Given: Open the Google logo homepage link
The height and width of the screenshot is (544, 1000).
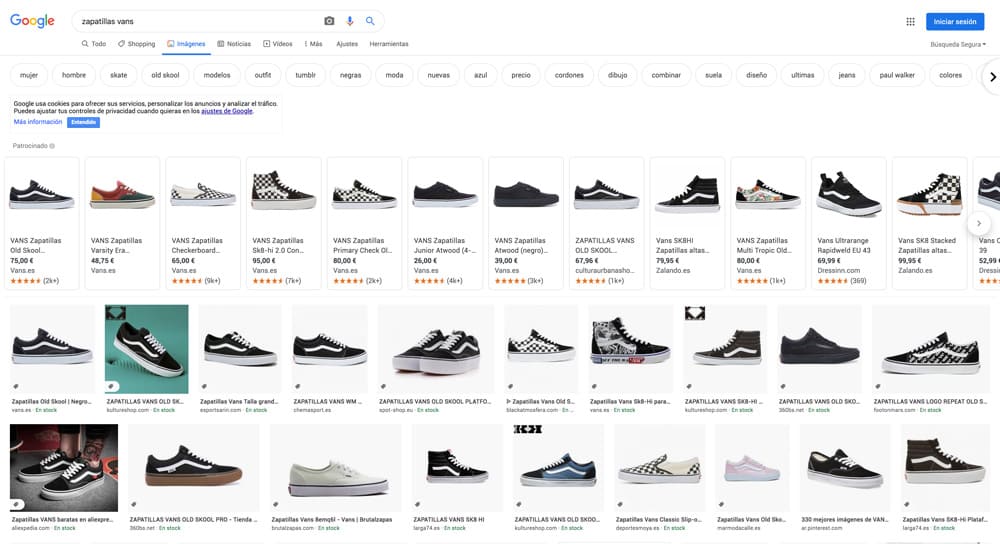Looking at the screenshot, I should coord(33,20).
